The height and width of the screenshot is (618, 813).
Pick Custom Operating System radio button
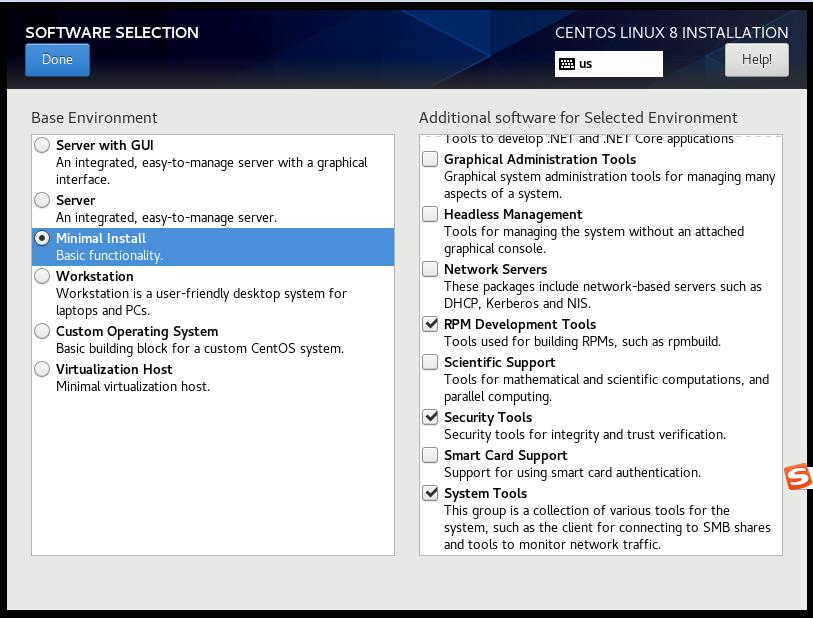click(x=42, y=332)
